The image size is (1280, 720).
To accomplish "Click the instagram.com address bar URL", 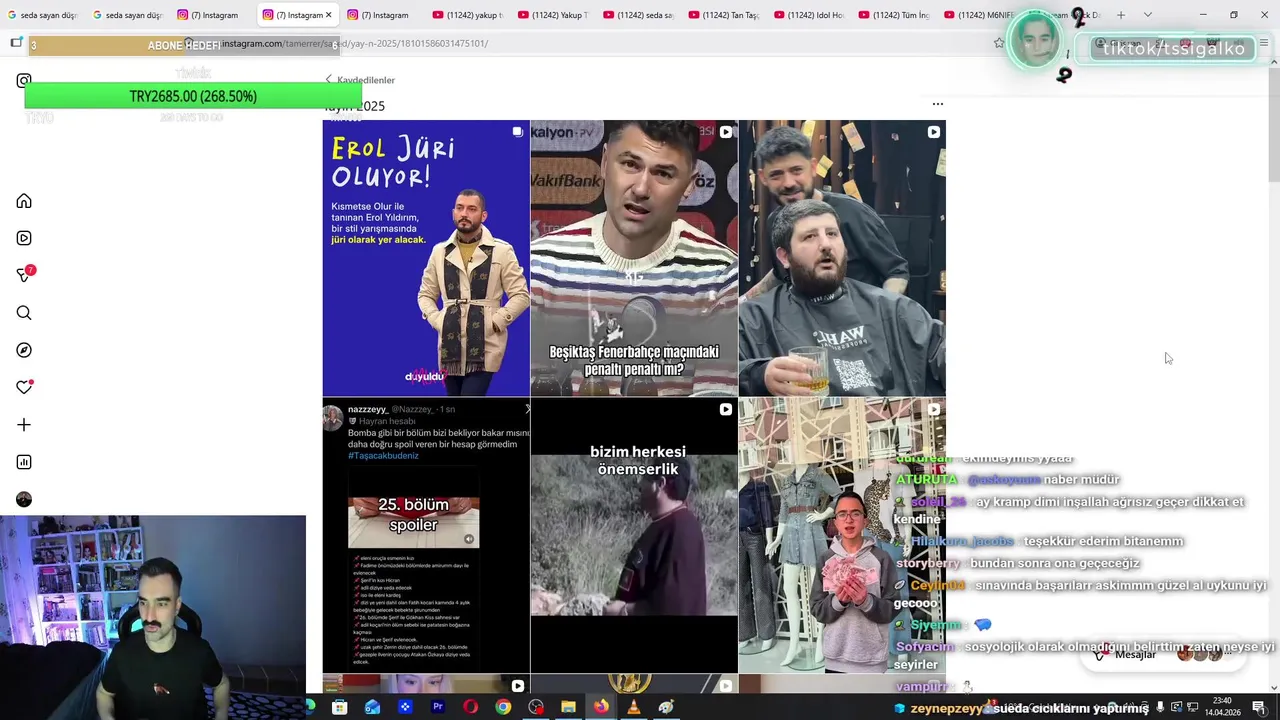I will [x=354, y=43].
